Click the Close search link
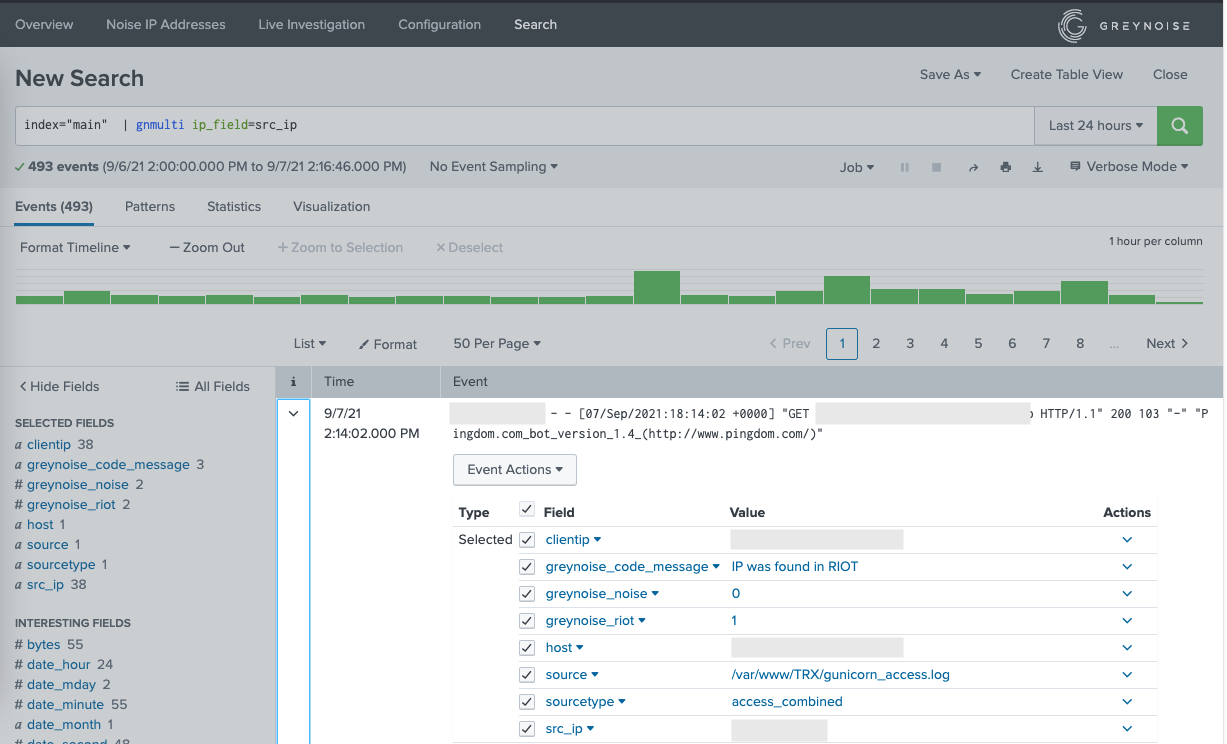 tap(1170, 74)
